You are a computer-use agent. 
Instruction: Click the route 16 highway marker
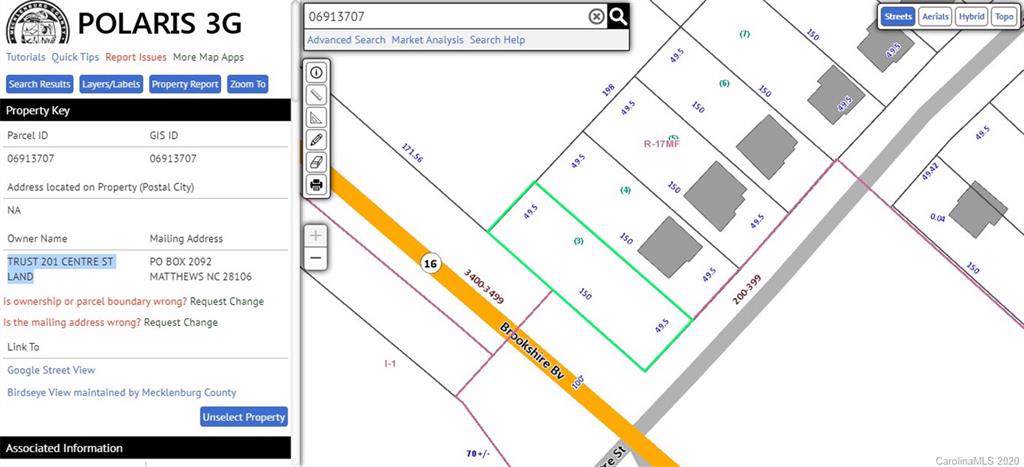click(430, 263)
